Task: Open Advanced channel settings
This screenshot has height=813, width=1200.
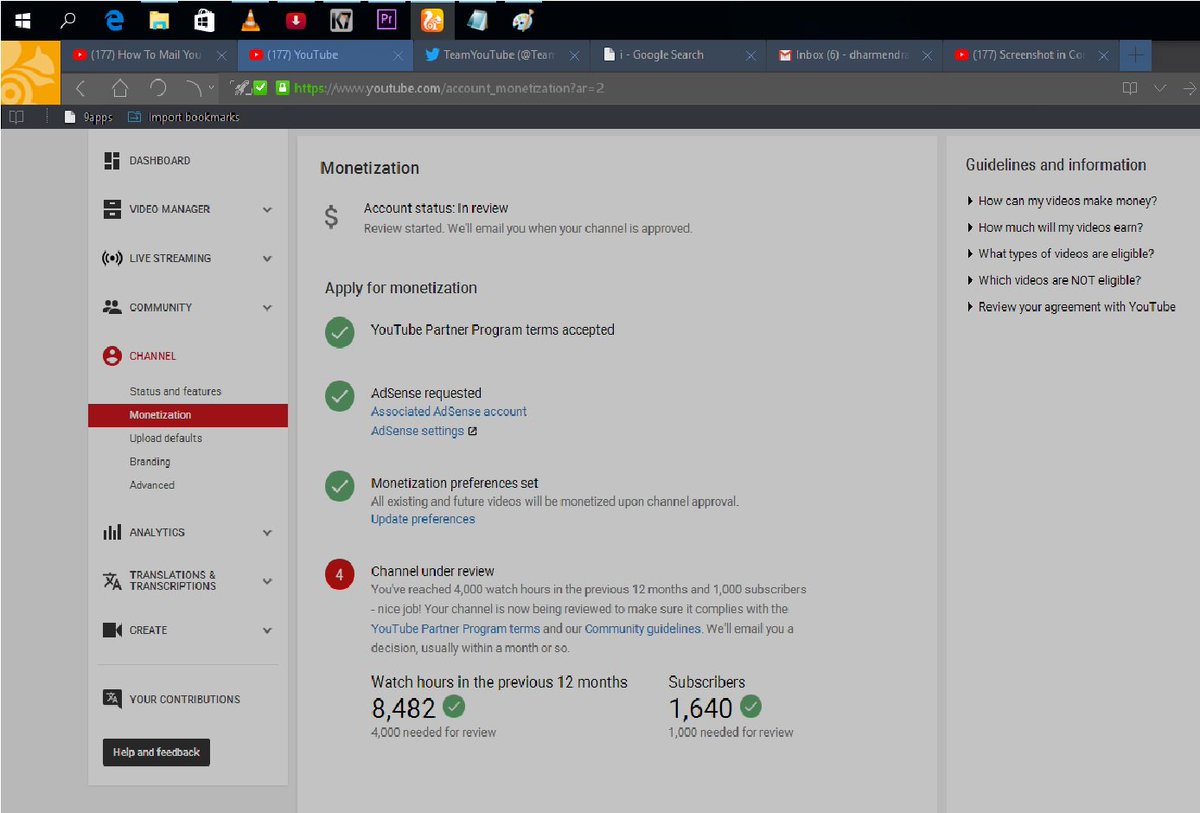Action: [x=152, y=486]
